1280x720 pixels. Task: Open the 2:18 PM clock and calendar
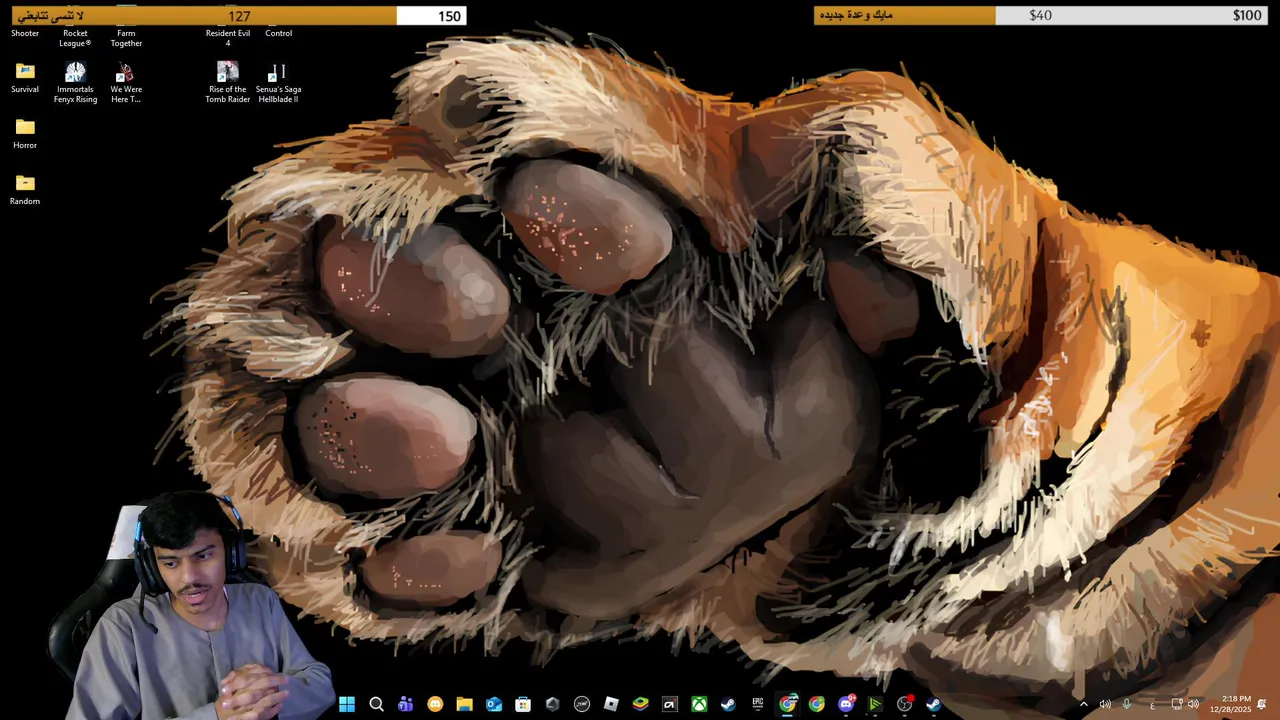1230,704
